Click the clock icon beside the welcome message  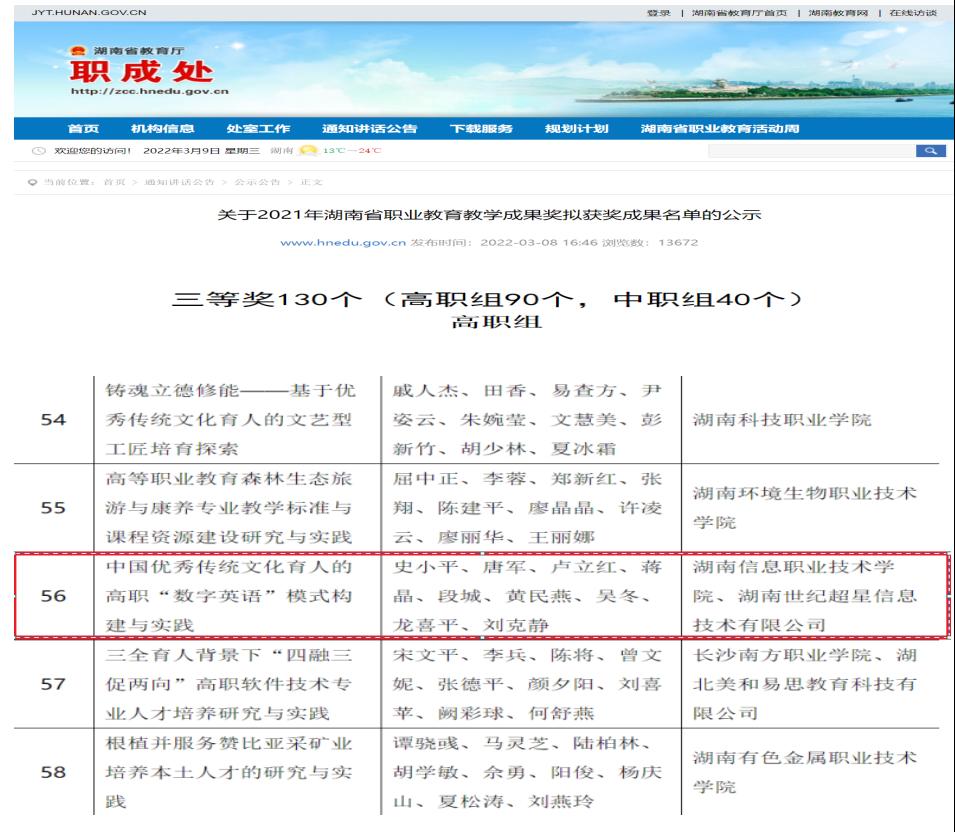pyautogui.click(x=38, y=151)
